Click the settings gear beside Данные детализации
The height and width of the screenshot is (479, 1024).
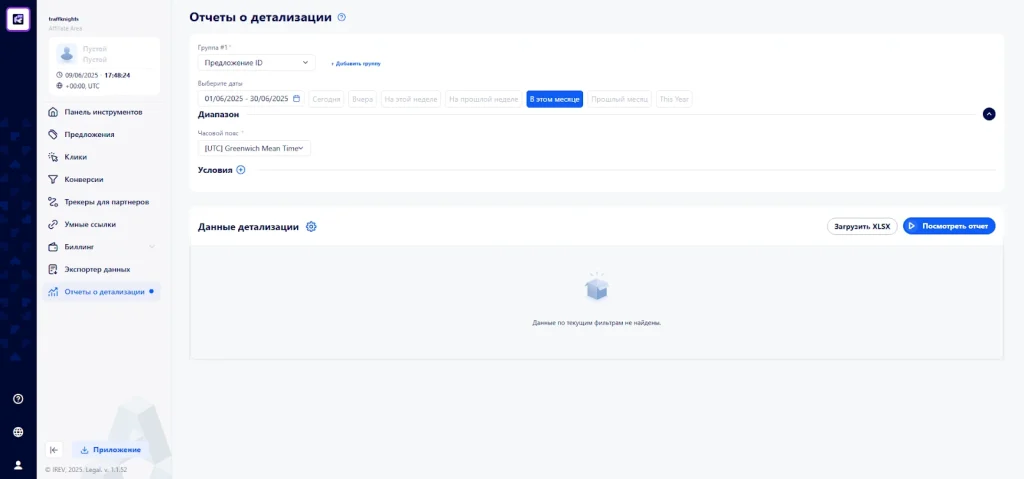point(312,227)
